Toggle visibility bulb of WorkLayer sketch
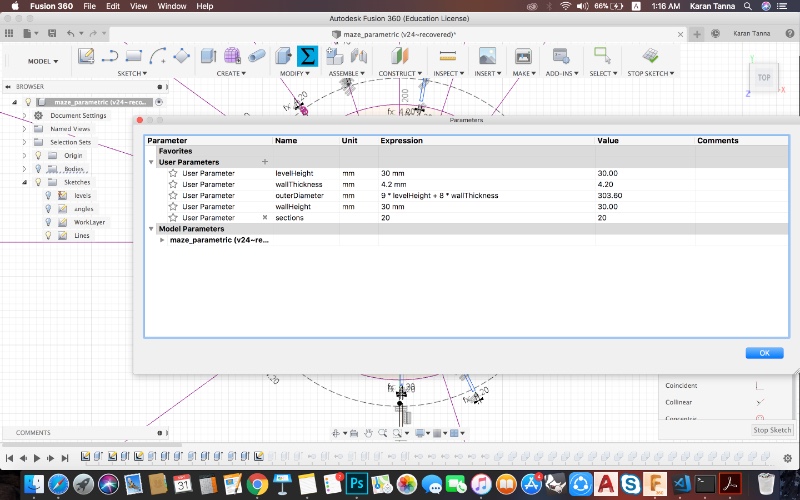The width and height of the screenshot is (800, 500). tap(48, 222)
